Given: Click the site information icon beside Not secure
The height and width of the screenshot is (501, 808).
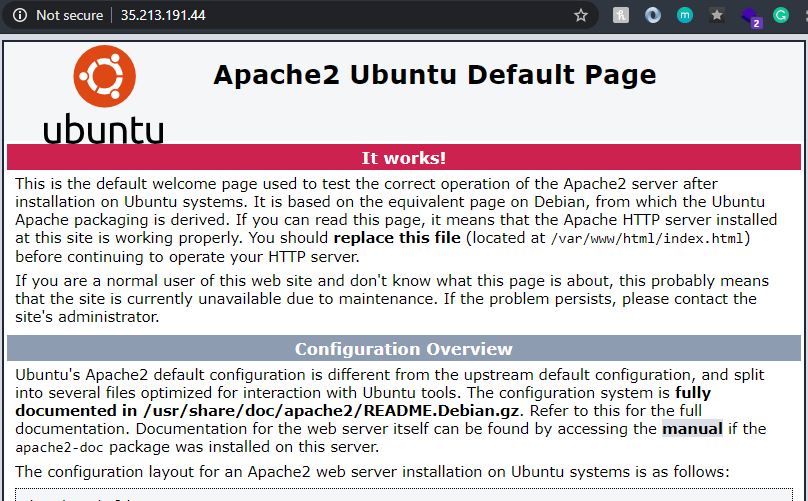Looking at the screenshot, I should 20,15.
